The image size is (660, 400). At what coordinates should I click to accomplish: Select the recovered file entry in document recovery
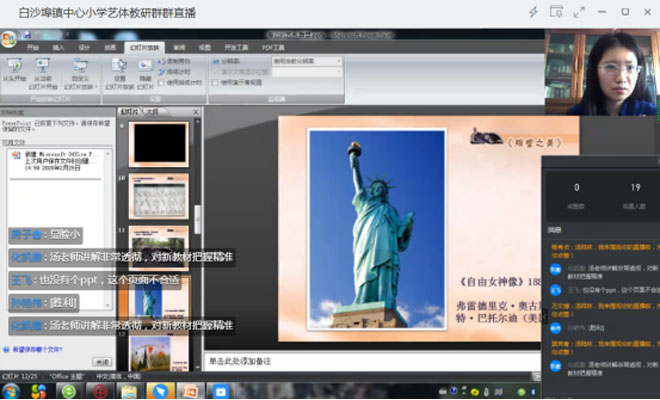(58, 161)
